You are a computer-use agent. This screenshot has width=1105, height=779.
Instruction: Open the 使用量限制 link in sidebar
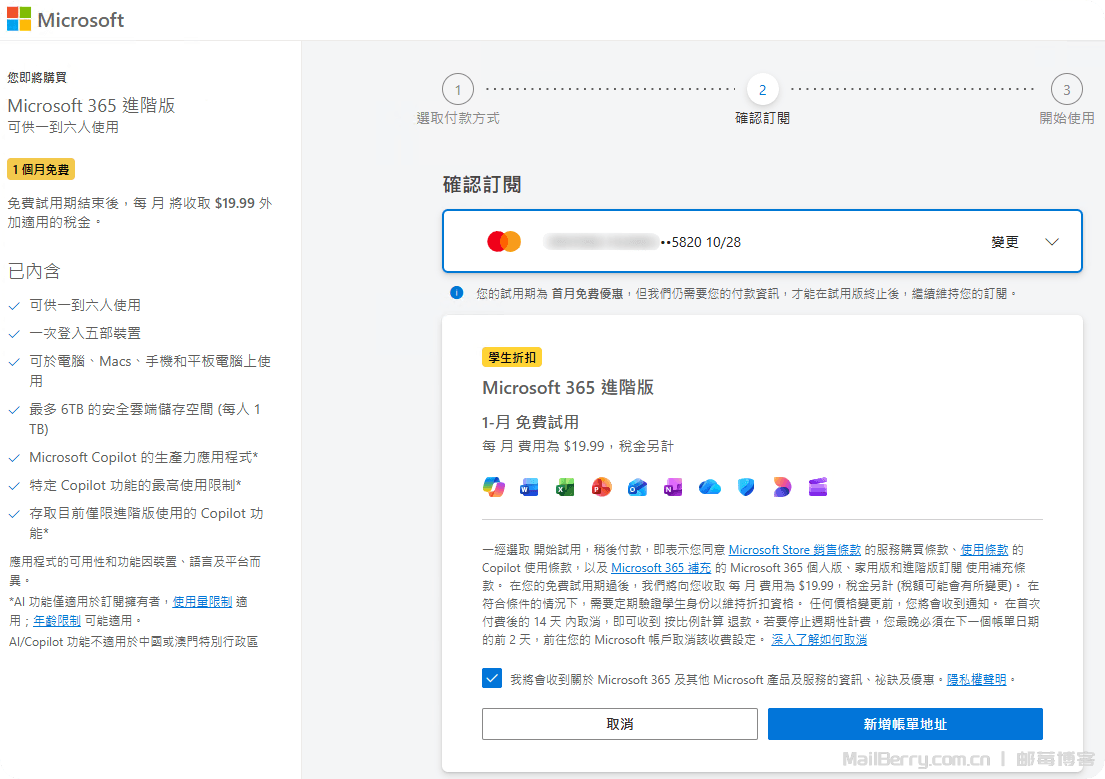(203, 602)
